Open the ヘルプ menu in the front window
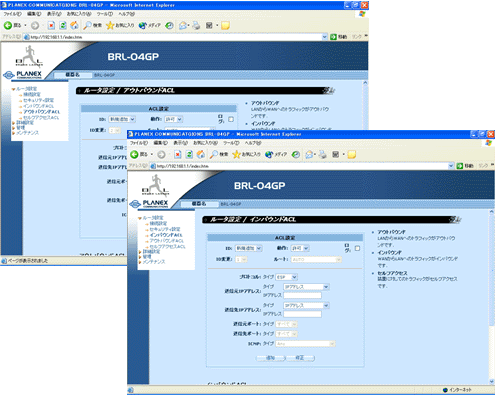The width and height of the screenshot is (500, 400). pyautogui.click(x=253, y=143)
